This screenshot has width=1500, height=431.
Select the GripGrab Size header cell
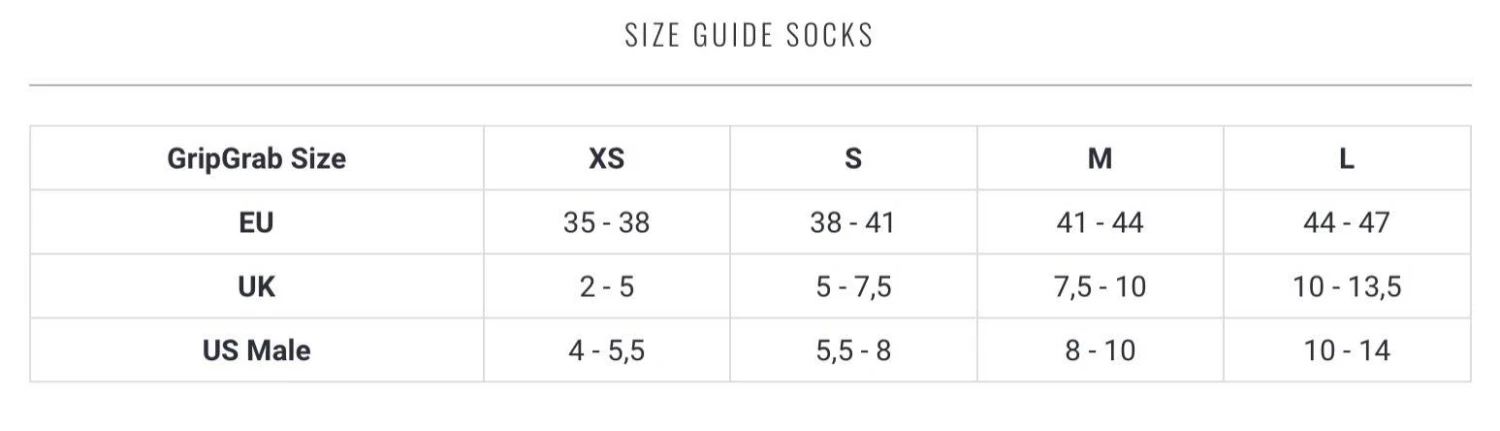[x=256, y=158]
